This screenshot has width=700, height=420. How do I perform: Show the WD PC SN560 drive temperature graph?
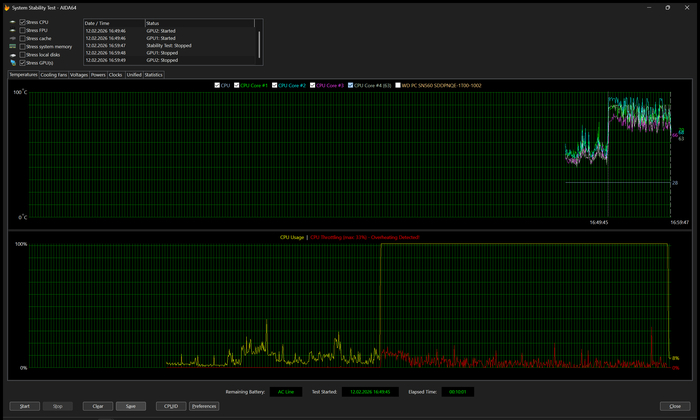(x=400, y=85)
